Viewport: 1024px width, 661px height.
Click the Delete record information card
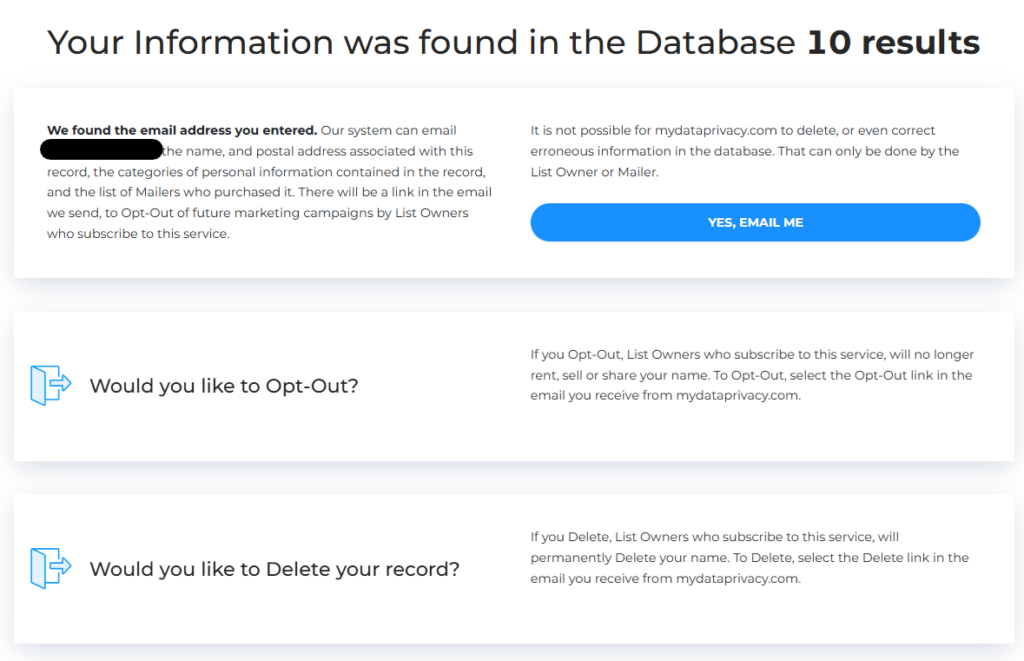(x=512, y=568)
